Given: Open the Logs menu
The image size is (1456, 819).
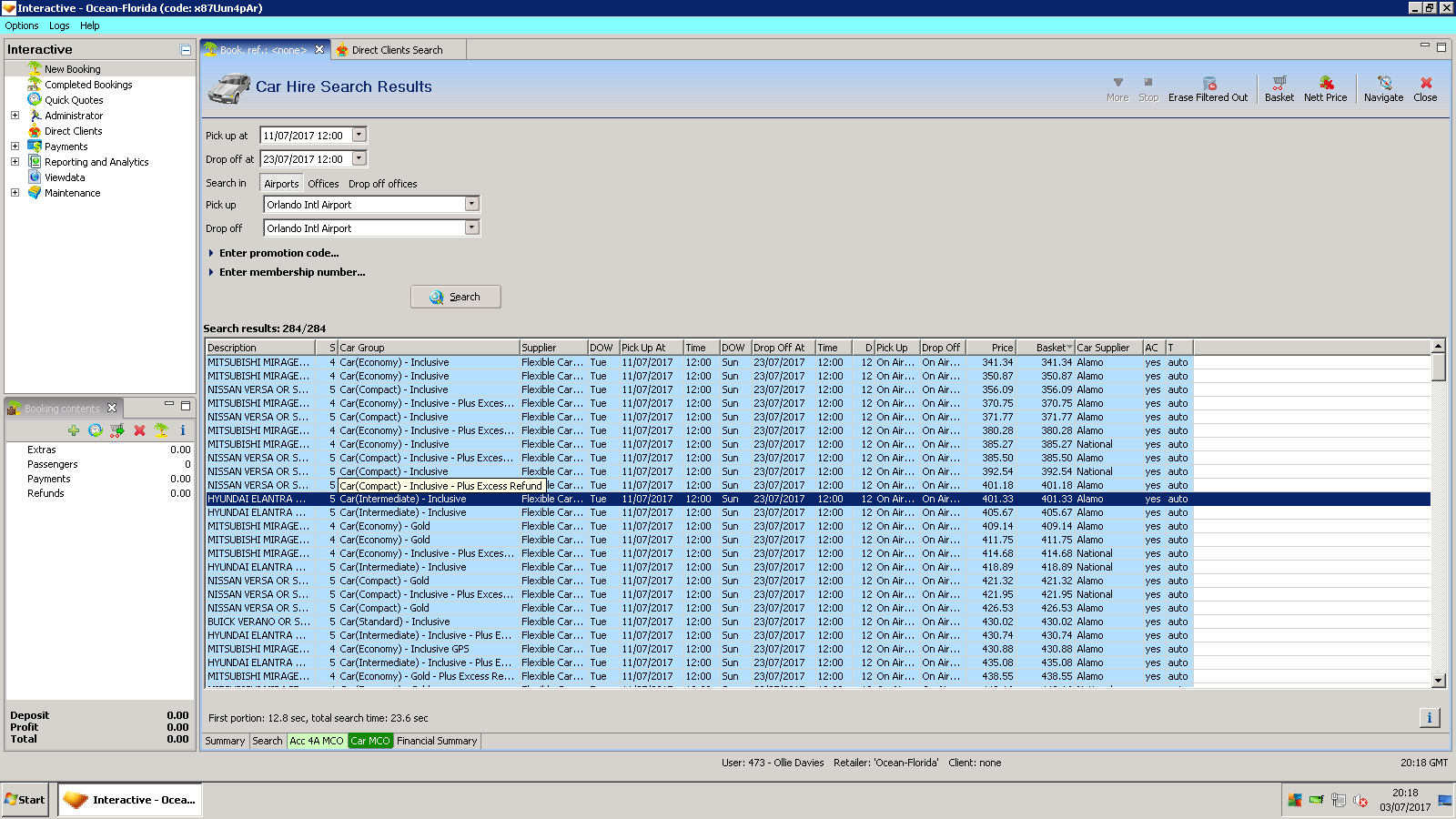Looking at the screenshot, I should [59, 25].
